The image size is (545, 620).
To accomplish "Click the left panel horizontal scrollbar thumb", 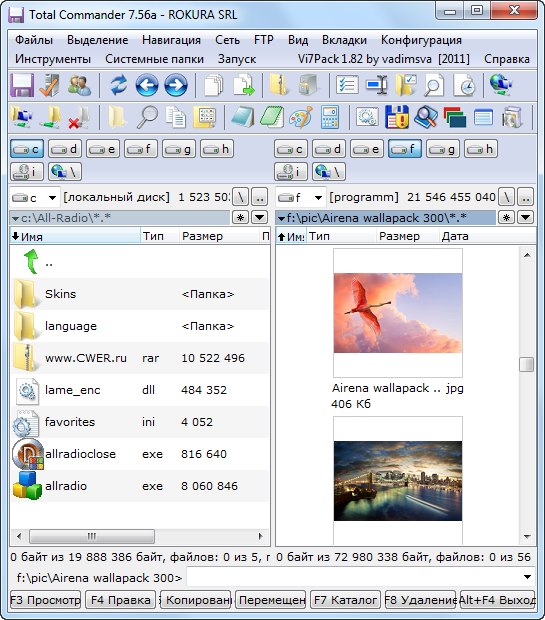I will pyautogui.click(x=92, y=536).
